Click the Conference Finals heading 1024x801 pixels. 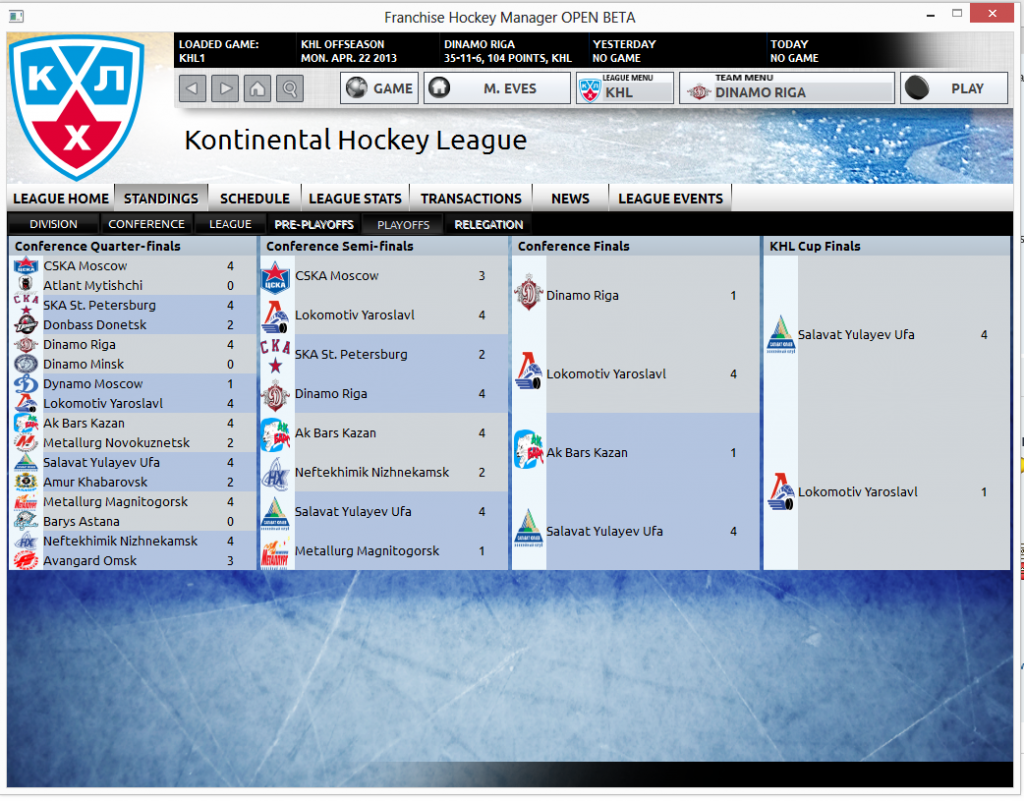(573, 246)
